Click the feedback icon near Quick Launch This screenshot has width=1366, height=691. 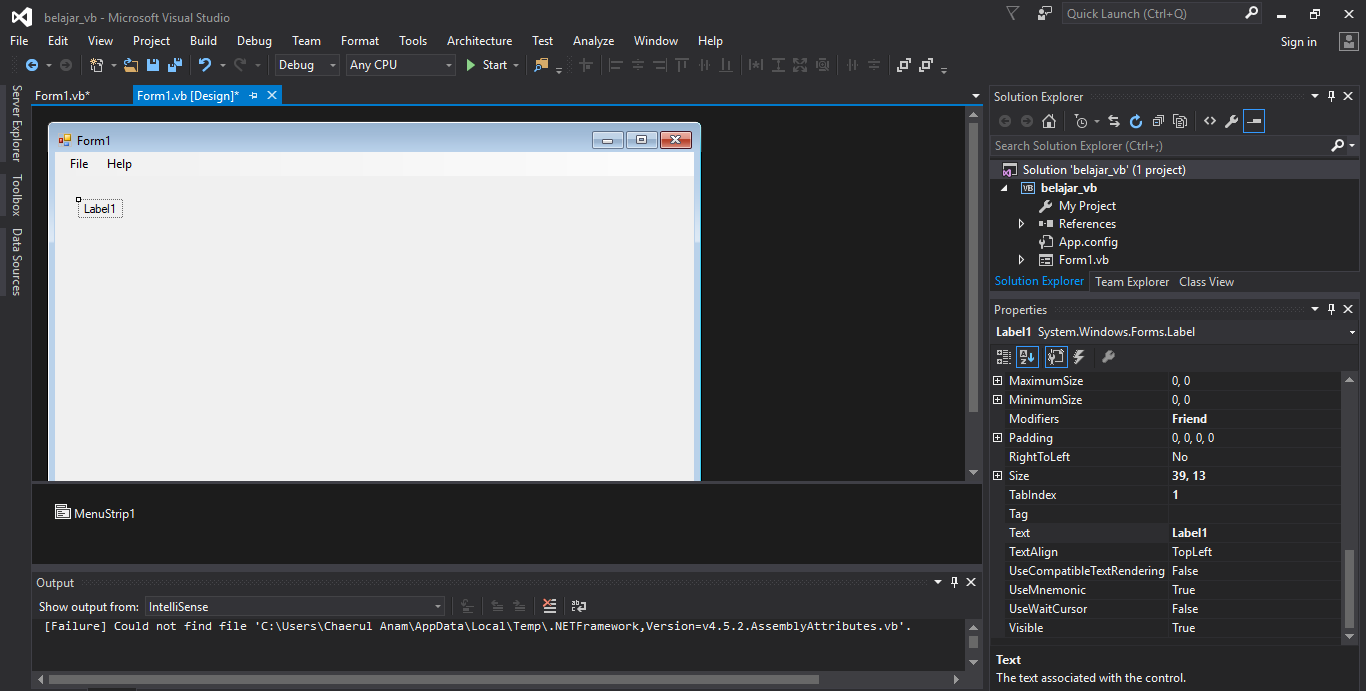(1045, 14)
